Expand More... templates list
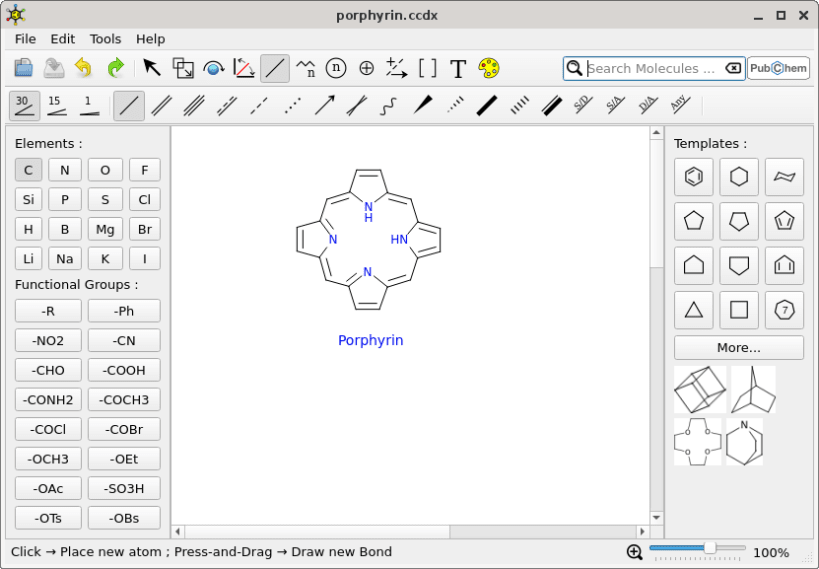Image resolution: width=819 pixels, height=569 pixels. (738, 348)
